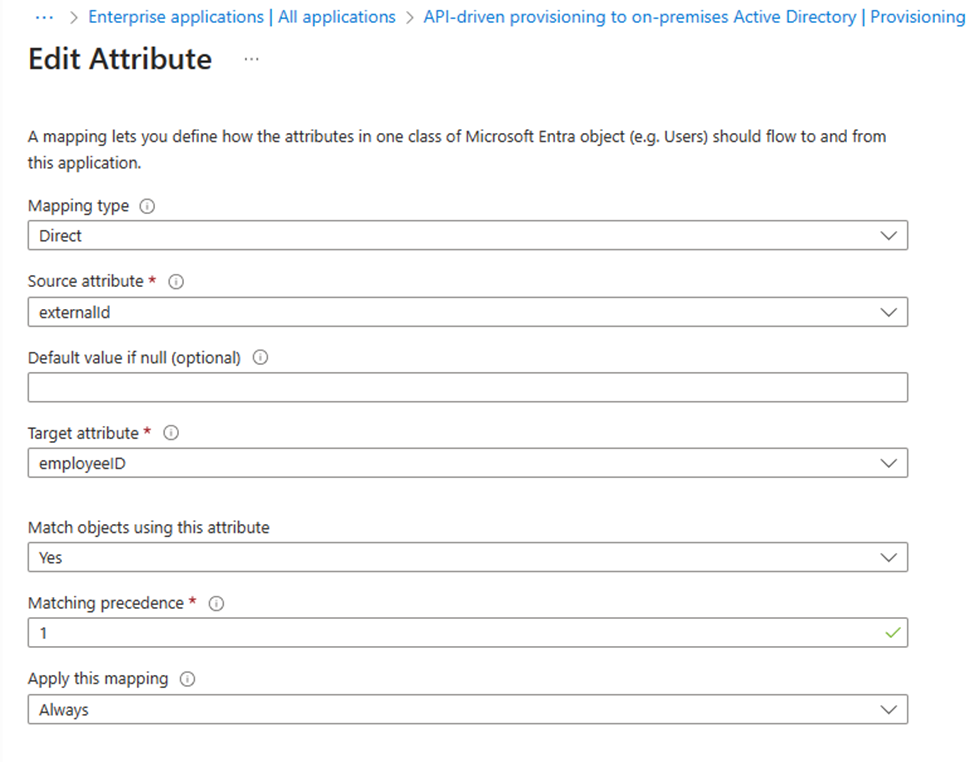Open Source attribute dropdown showing externalId
Viewport: 975px width, 762px height.
pos(467,312)
